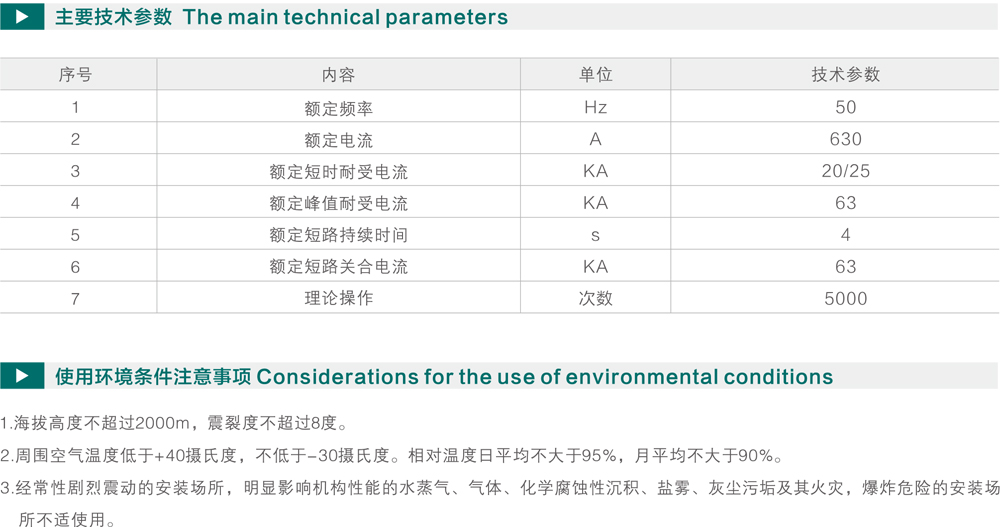1000x530 pixels.
Task: Click the 单位 column header
Action: [x=595, y=75]
